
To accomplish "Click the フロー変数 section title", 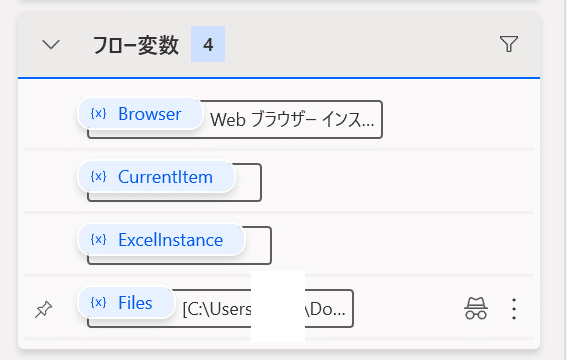I will (136, 45).
